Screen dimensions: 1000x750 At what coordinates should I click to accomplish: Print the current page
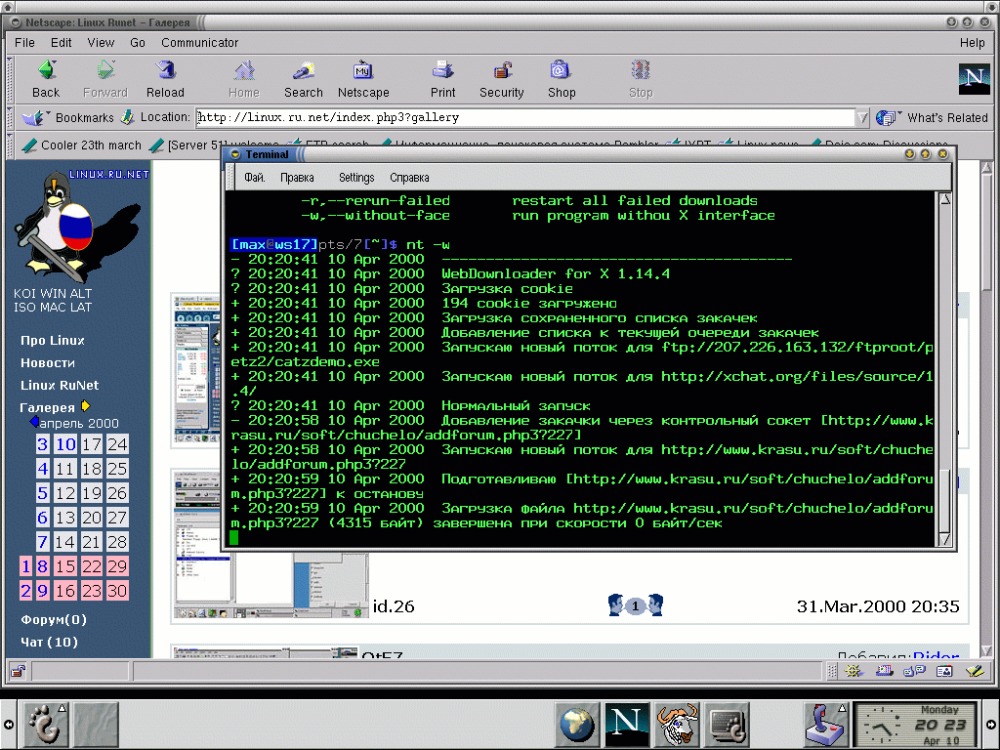443,78
